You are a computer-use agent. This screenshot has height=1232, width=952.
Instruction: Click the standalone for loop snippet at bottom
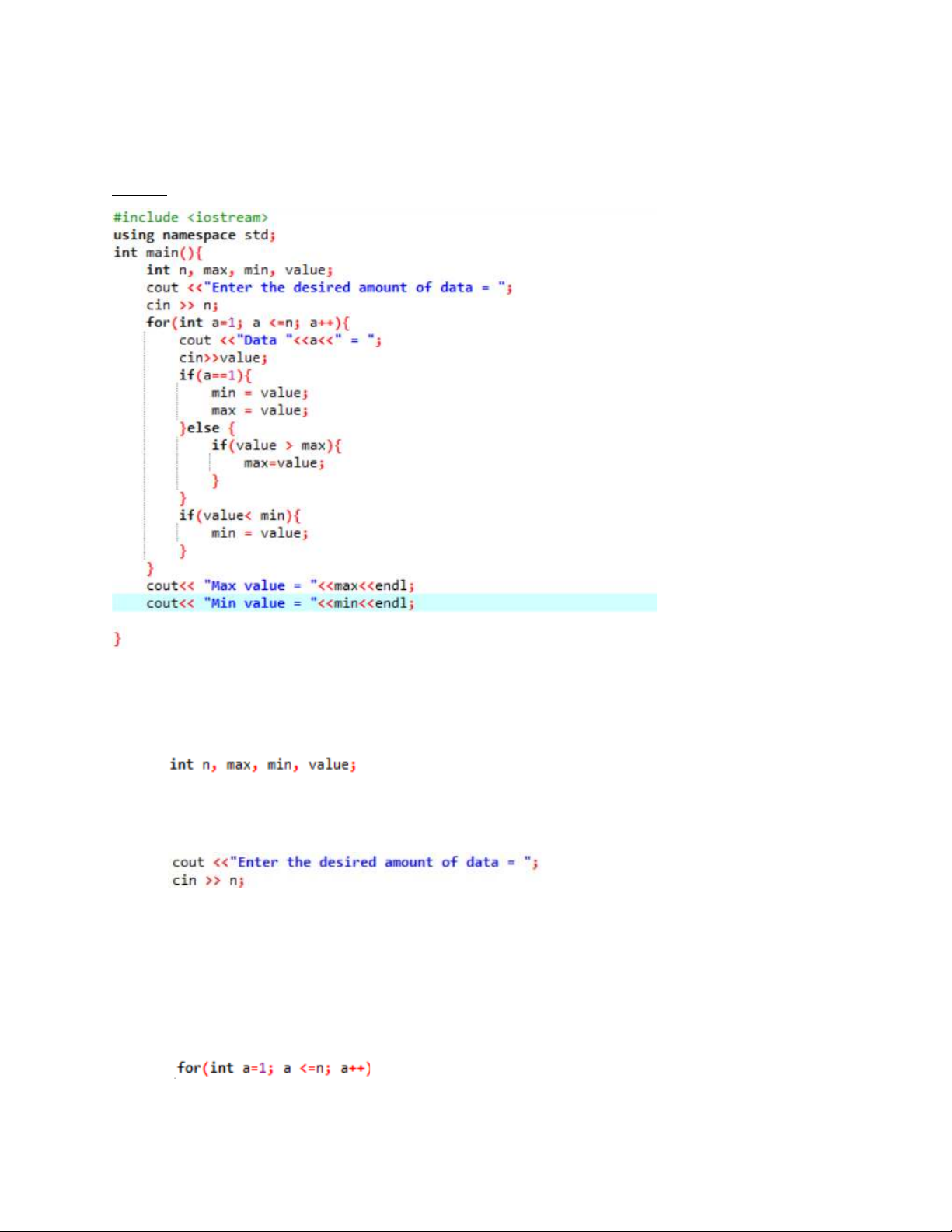pos(274,1068)
